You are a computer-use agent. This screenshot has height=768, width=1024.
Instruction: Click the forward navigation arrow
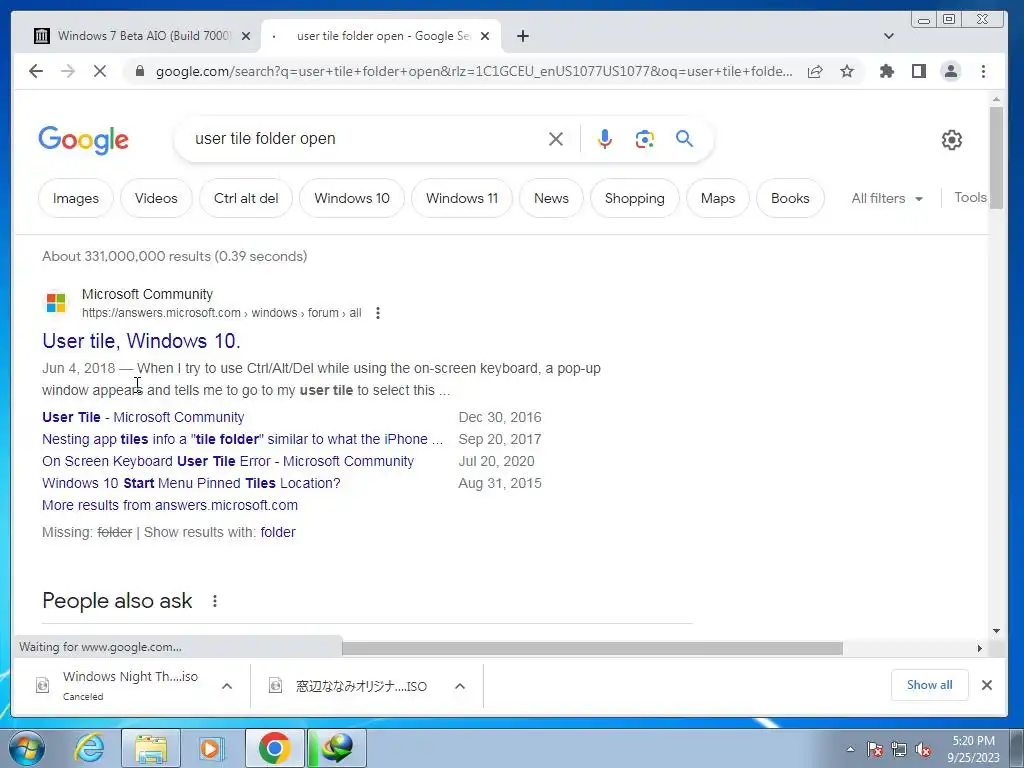coord(68,71)
